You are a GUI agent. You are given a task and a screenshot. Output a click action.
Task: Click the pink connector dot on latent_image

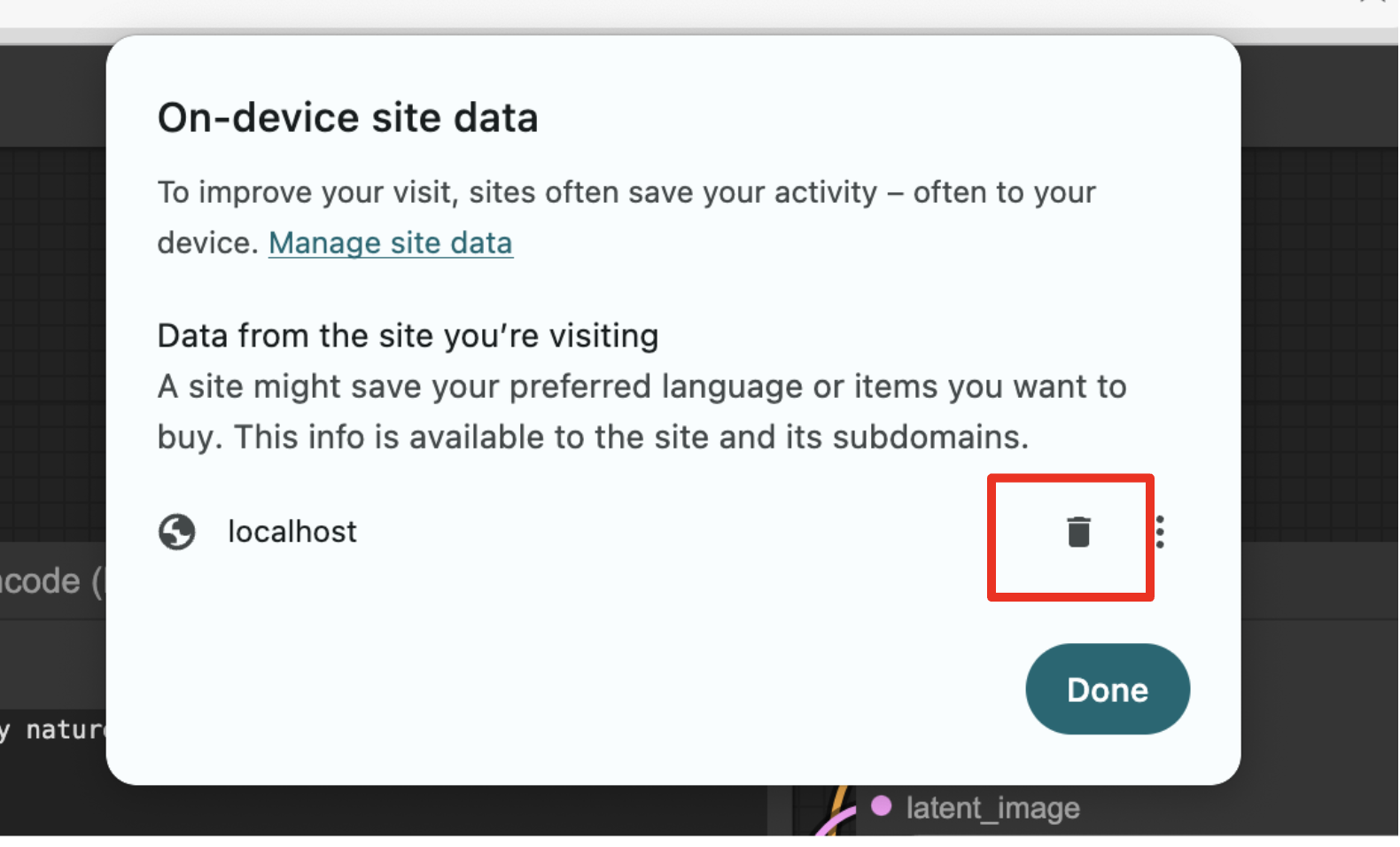click(x=882, y=806)
